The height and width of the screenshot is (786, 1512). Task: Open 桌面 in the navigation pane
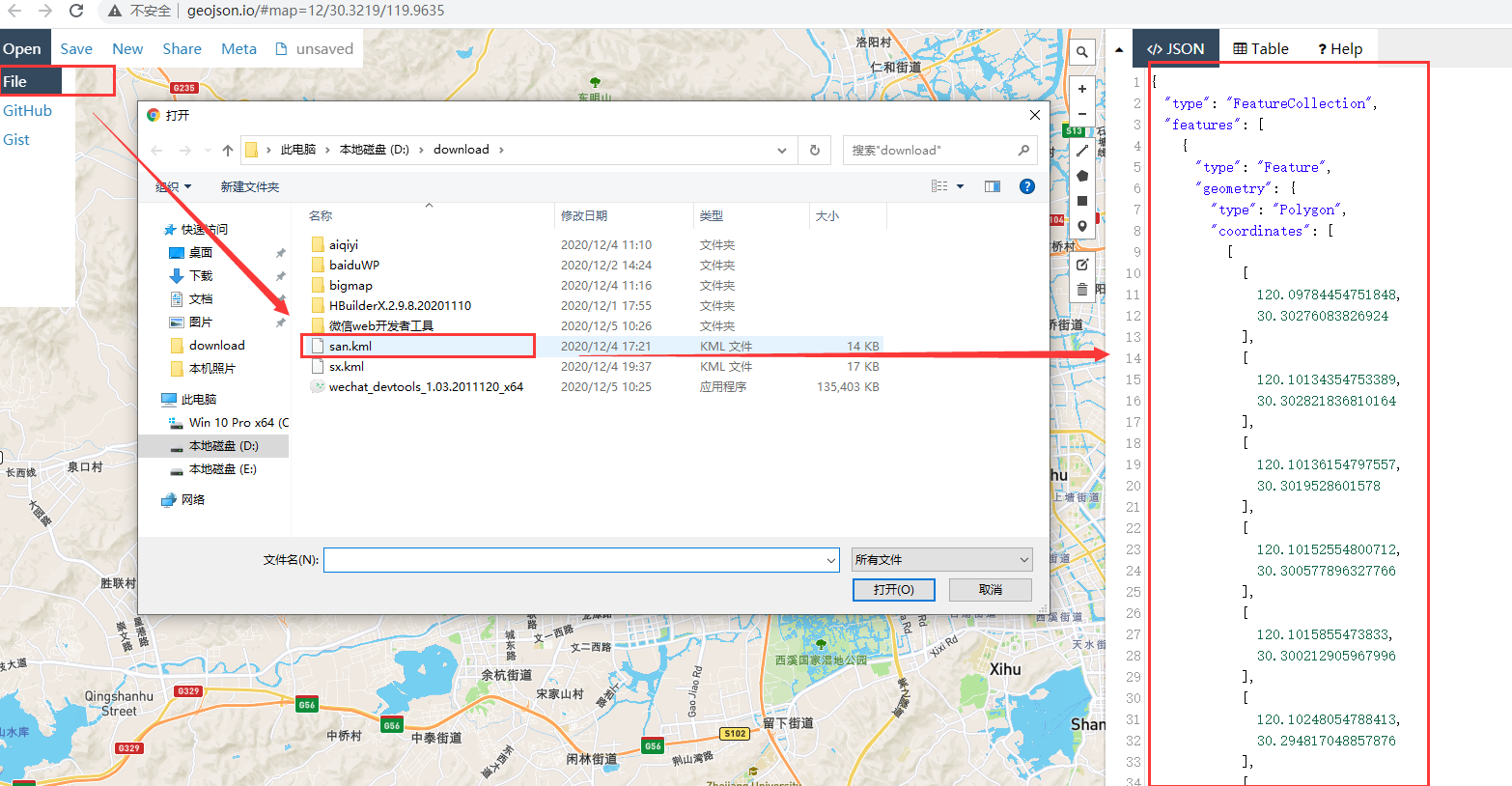click(x=201, y=252)
